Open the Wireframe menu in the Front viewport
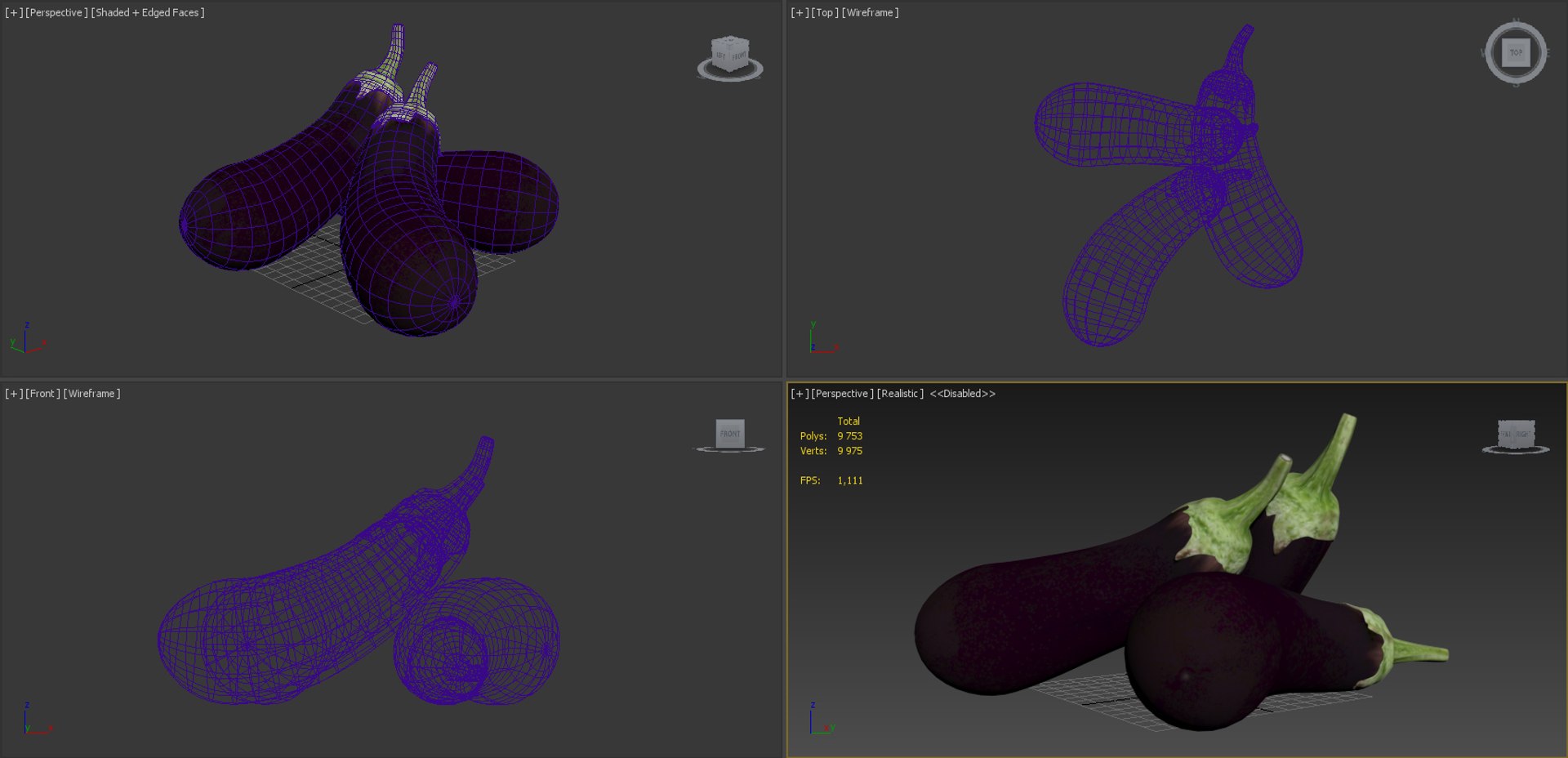 tap(91, 394)
